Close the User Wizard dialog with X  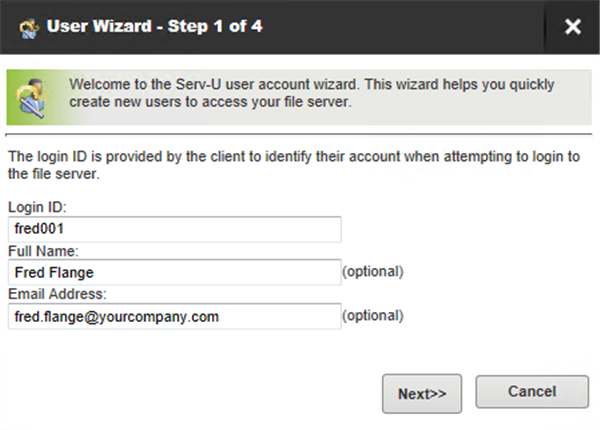[572, 26]
